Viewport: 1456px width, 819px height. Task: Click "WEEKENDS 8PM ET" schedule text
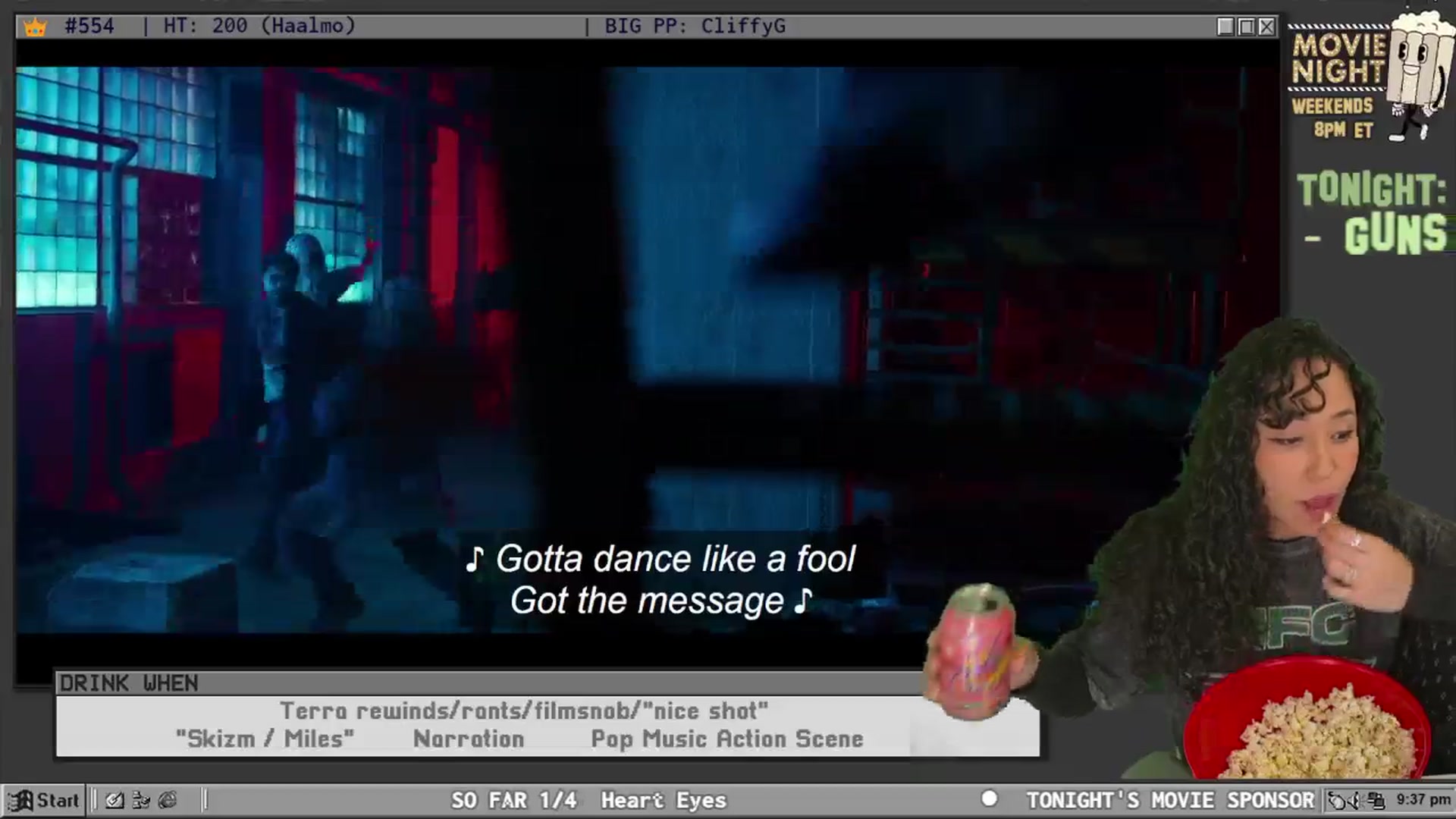point(1332,118)
